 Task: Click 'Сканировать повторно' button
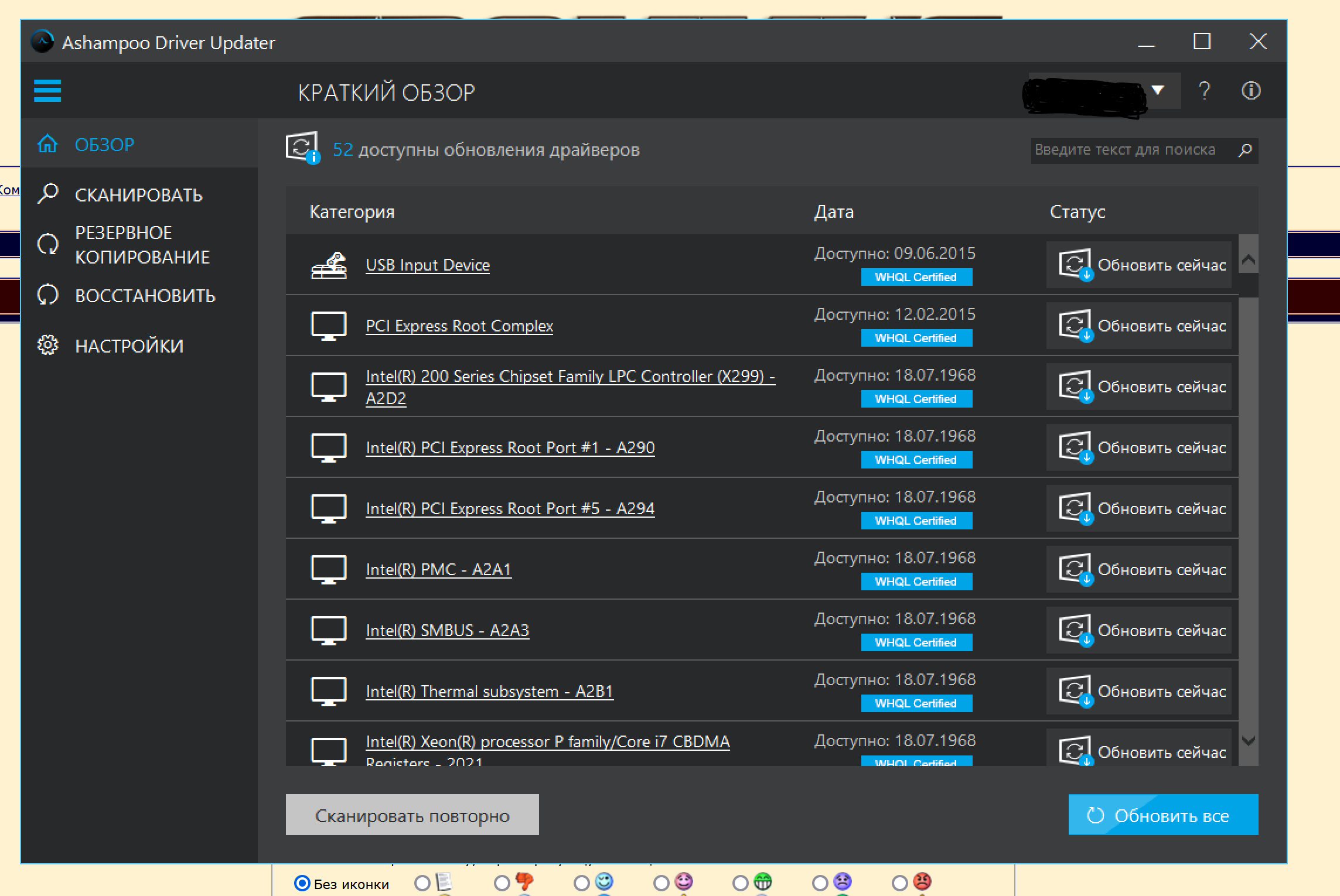tap(412, 815)
